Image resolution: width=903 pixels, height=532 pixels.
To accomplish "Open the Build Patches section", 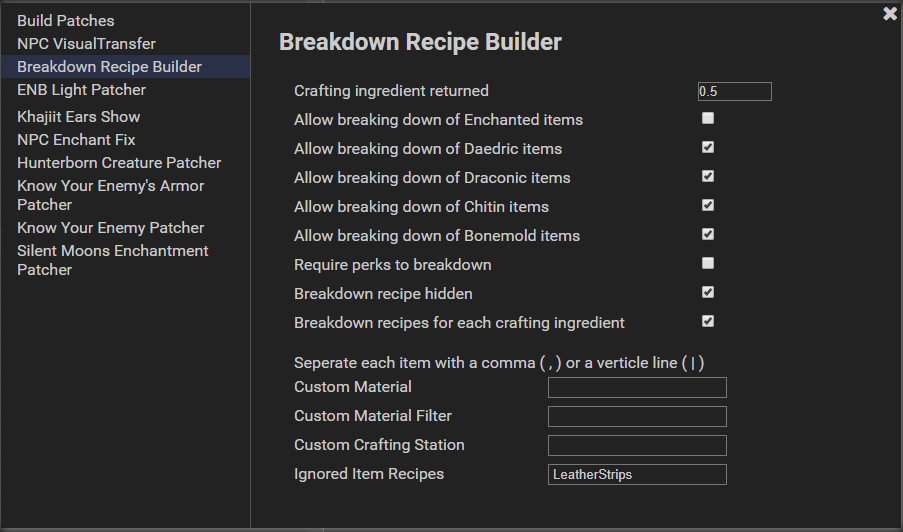I will (66, 20).
